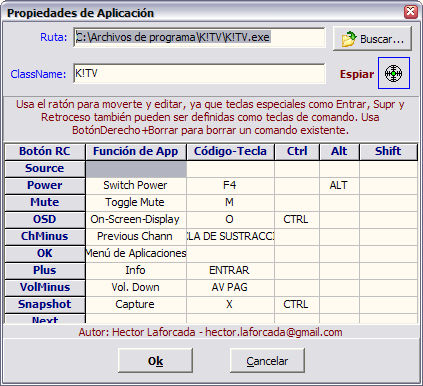Viewport: 423px width, 386px height.
Task: Click the Código-Tecla column header
Action: 230,152
